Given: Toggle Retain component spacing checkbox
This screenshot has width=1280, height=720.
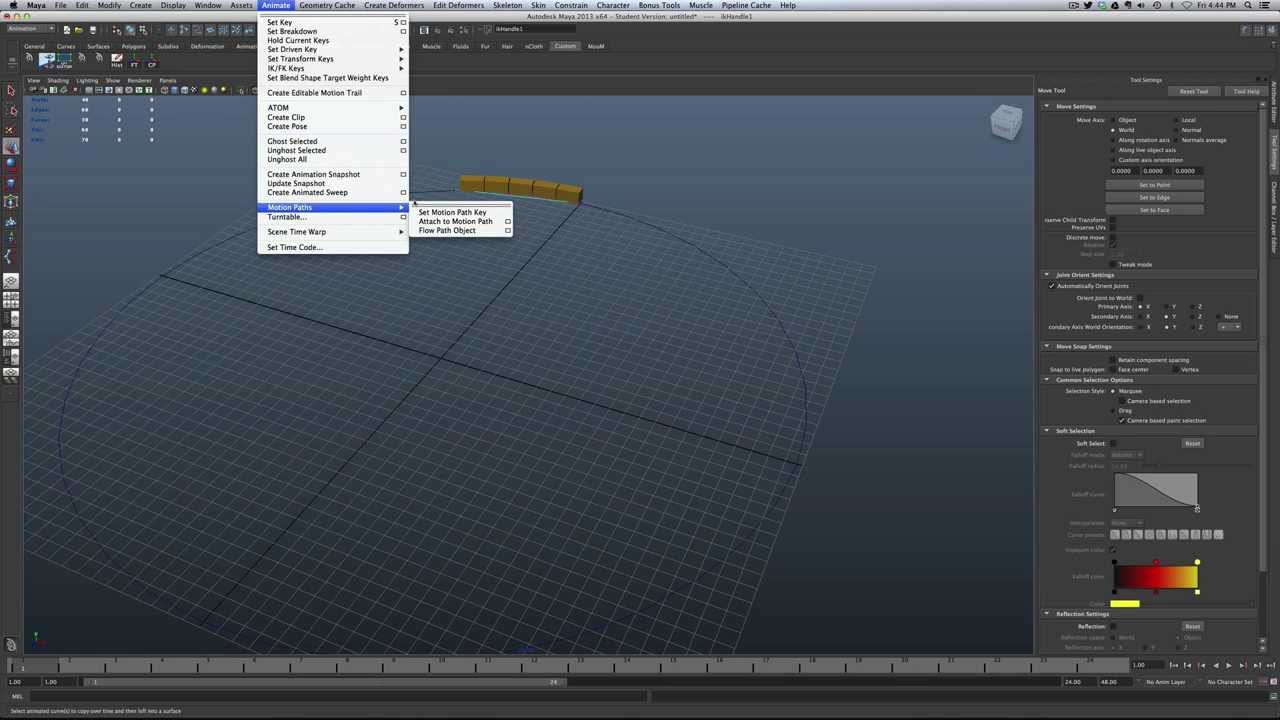Looking at the screenshot, I should tap(1112, 360).
